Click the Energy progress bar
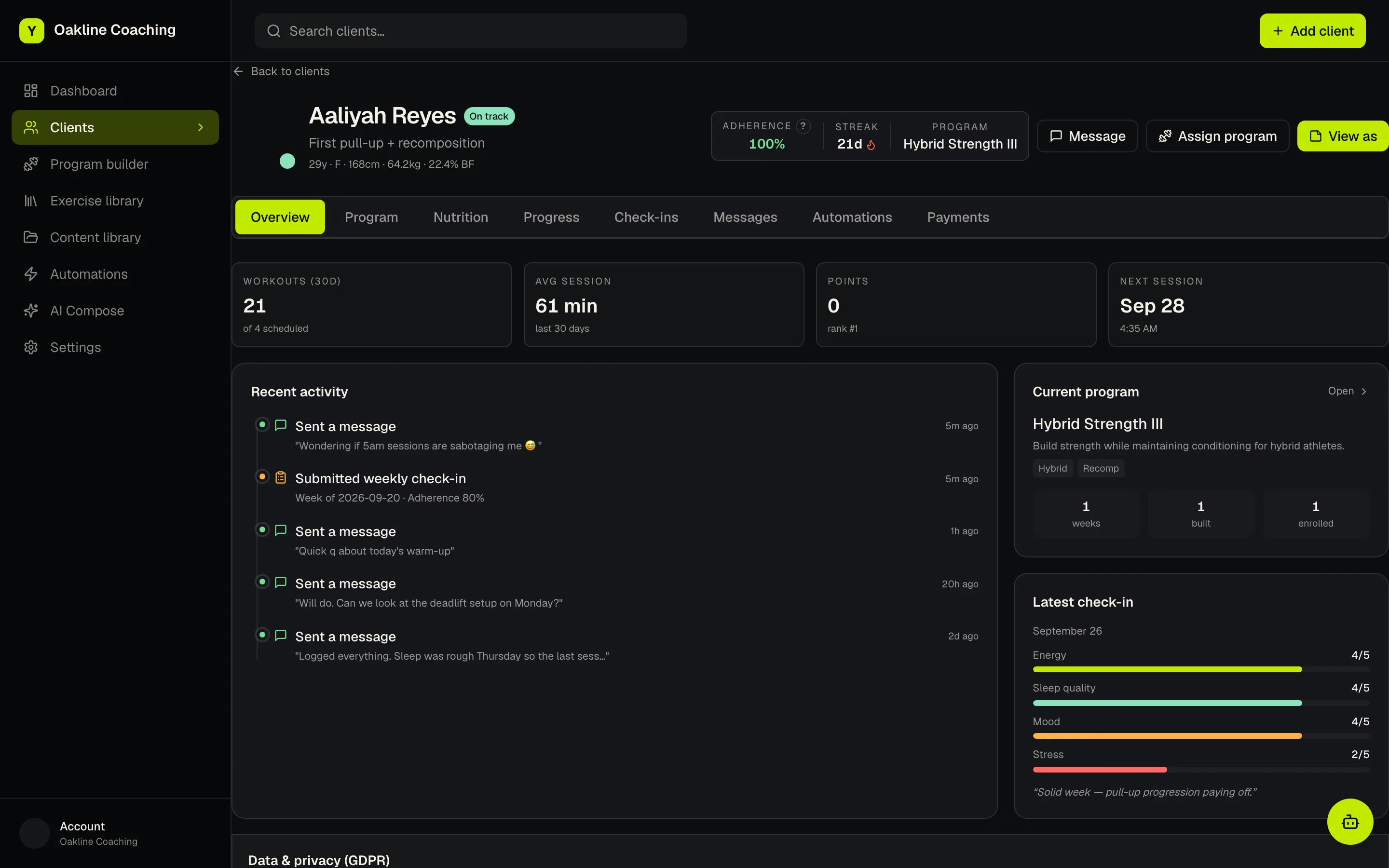The width and height of the screenshot is (1389, 868). 1201,669
